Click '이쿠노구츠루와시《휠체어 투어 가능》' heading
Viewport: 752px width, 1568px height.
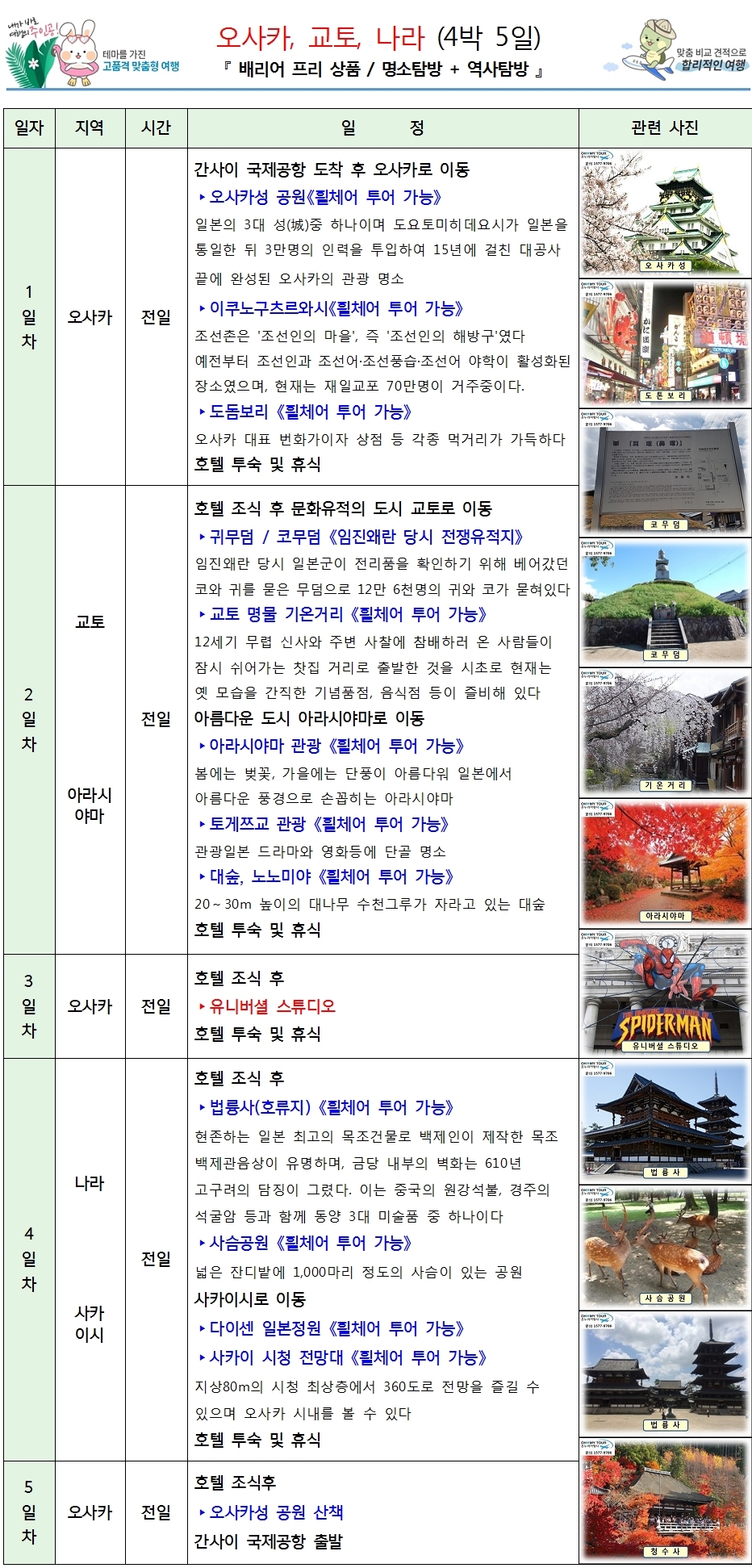coord(332,308)
